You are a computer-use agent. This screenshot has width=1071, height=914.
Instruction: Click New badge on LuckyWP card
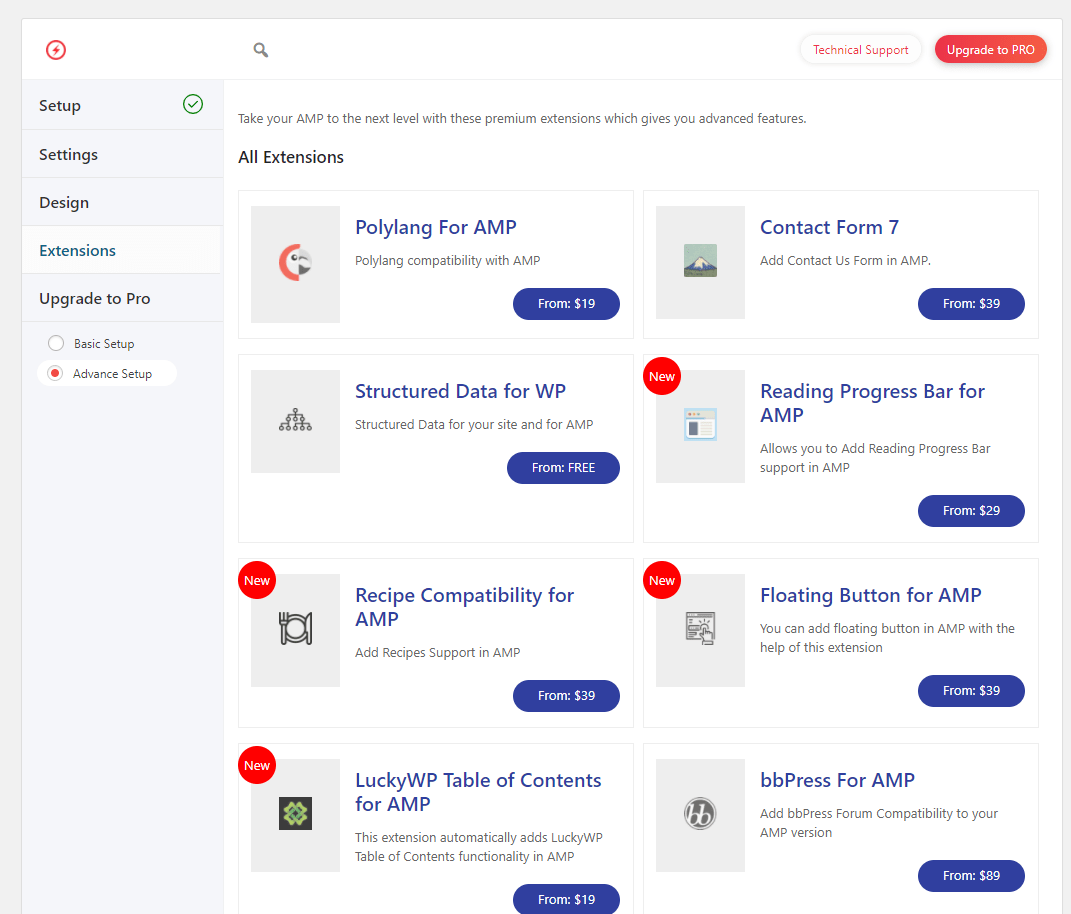pyautogui.click(x=257, y=766)
